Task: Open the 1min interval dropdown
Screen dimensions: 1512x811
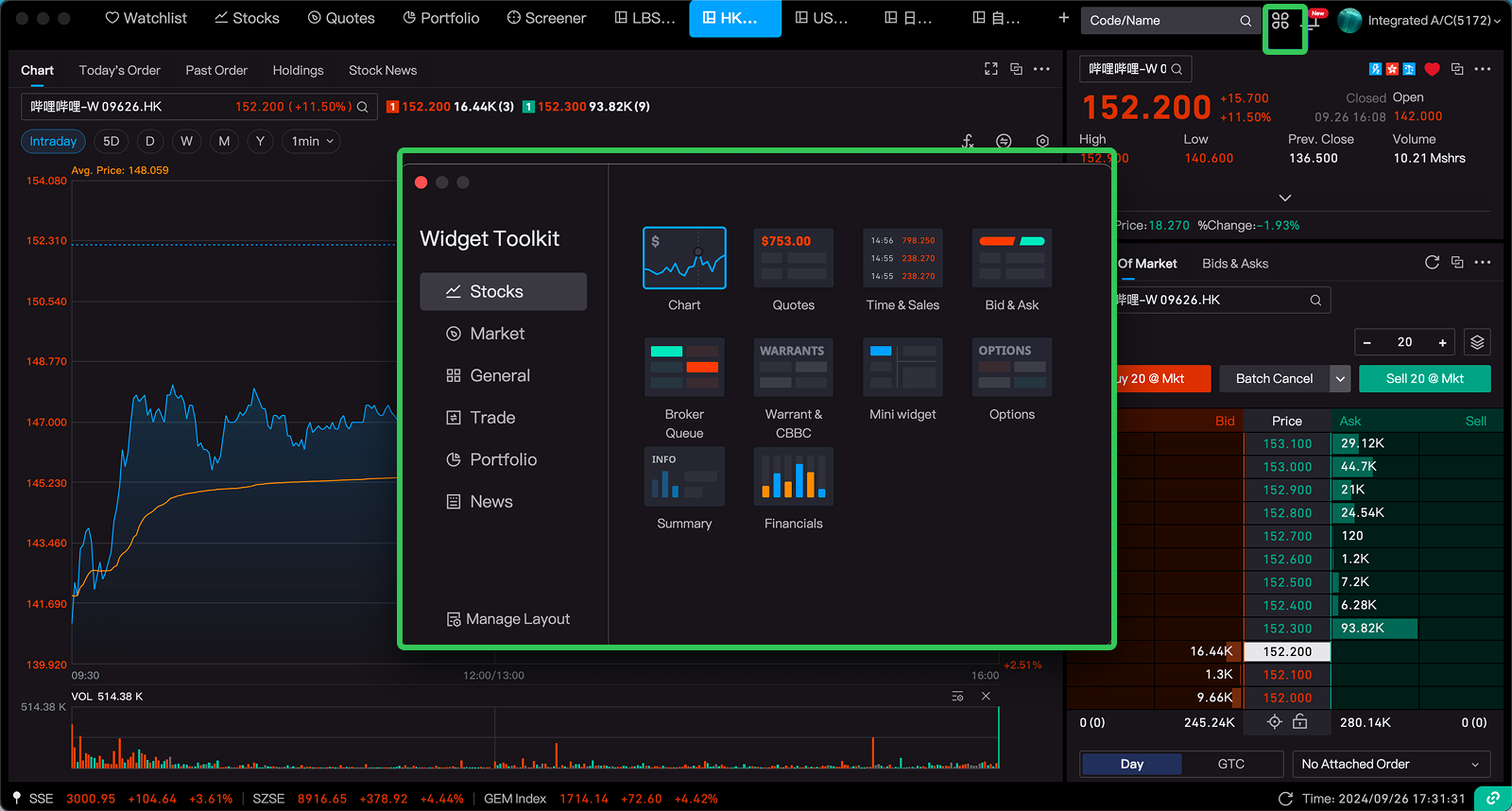Action: (311, 141)
